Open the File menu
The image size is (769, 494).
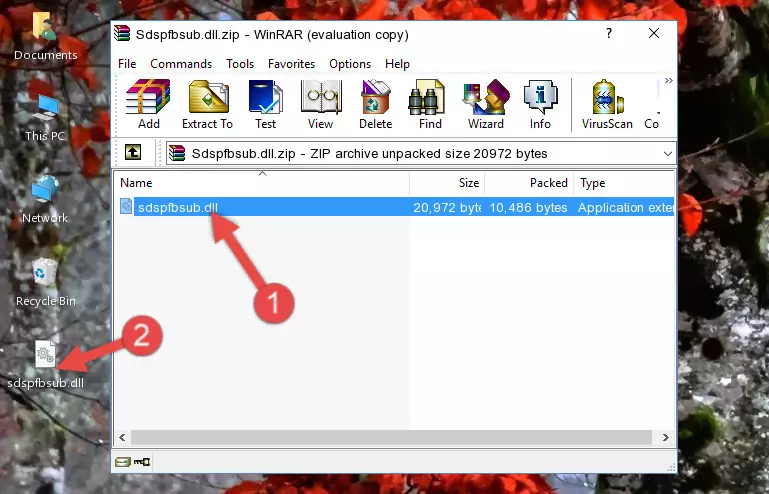(x=127, y=64)
